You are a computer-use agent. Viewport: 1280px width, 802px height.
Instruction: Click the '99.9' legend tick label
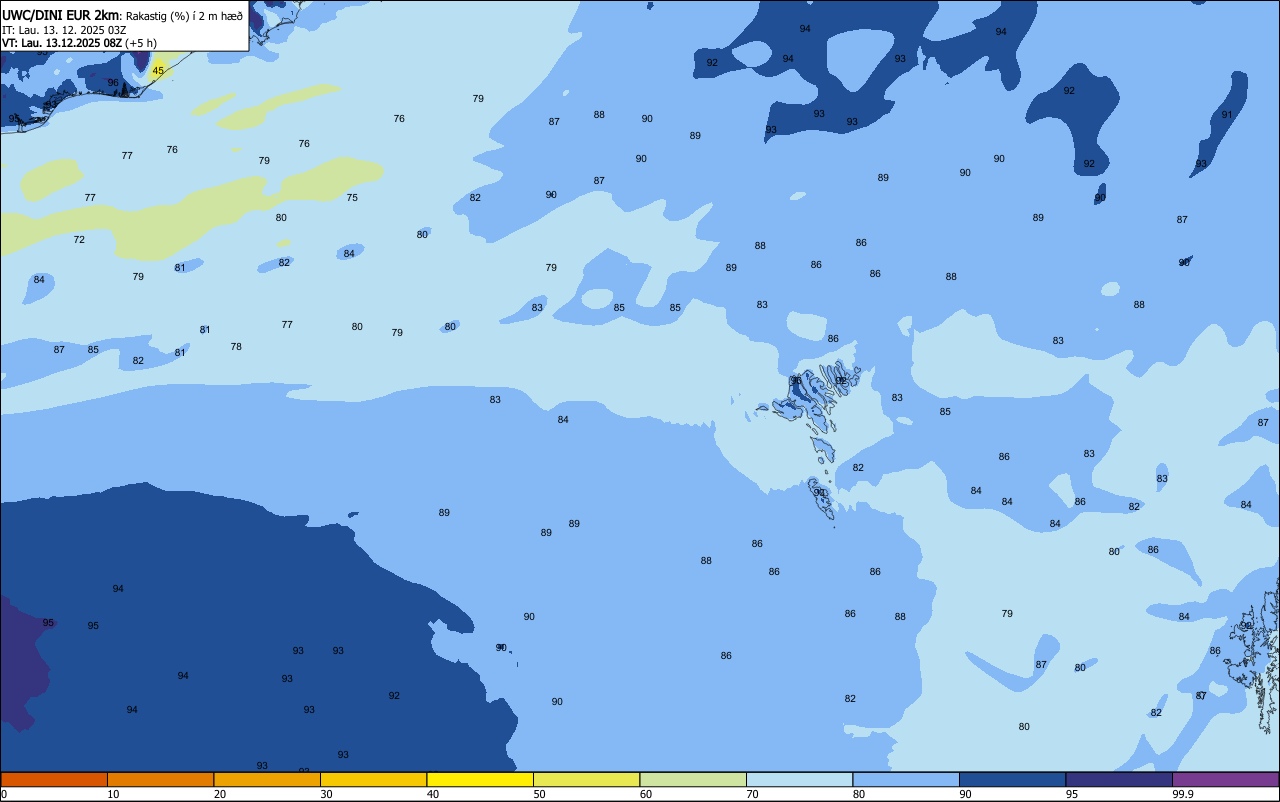1182,794
